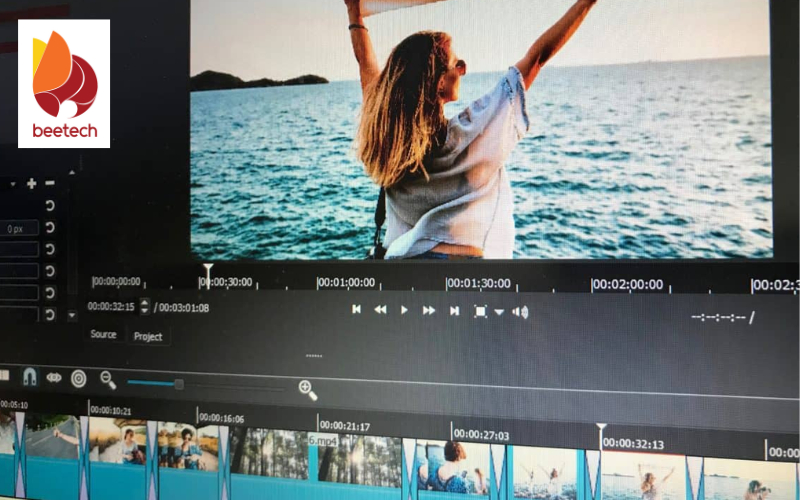800x500 pixels.
Task: Enable ripple mode with the concentric circles icon
Action: (x=78, y=378)
